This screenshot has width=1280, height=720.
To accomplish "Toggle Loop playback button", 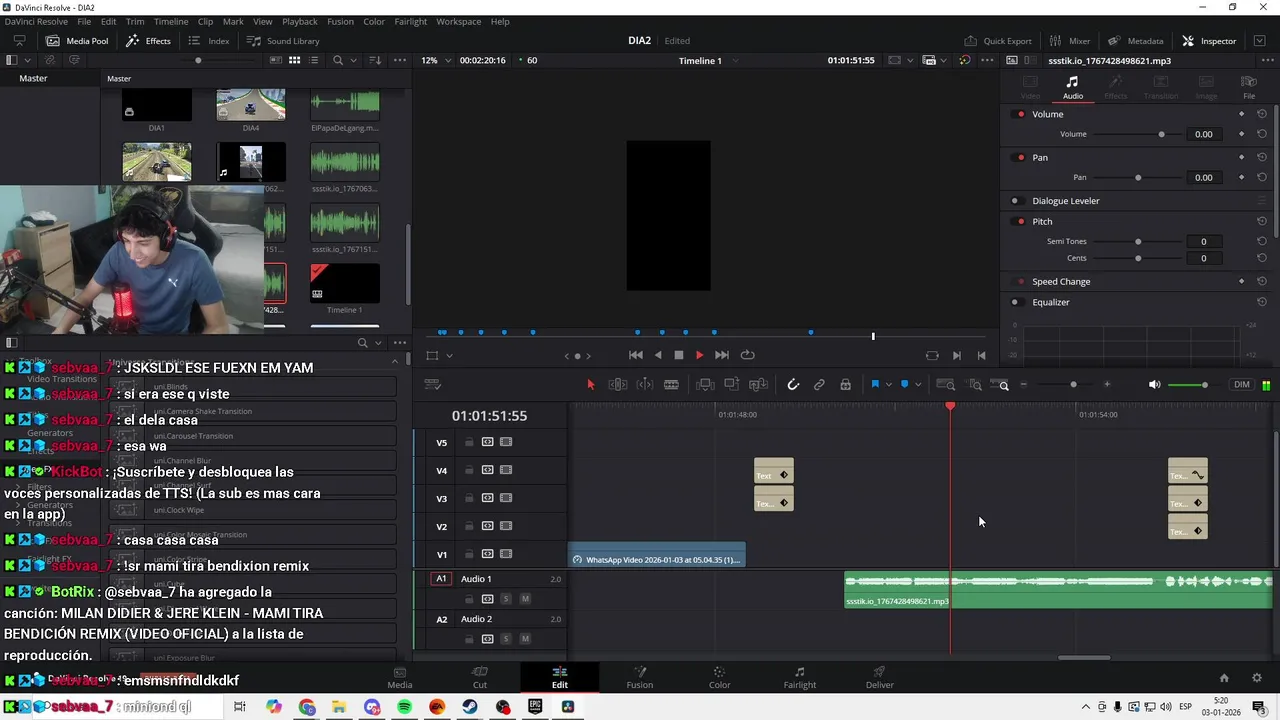I will [747, 355].
